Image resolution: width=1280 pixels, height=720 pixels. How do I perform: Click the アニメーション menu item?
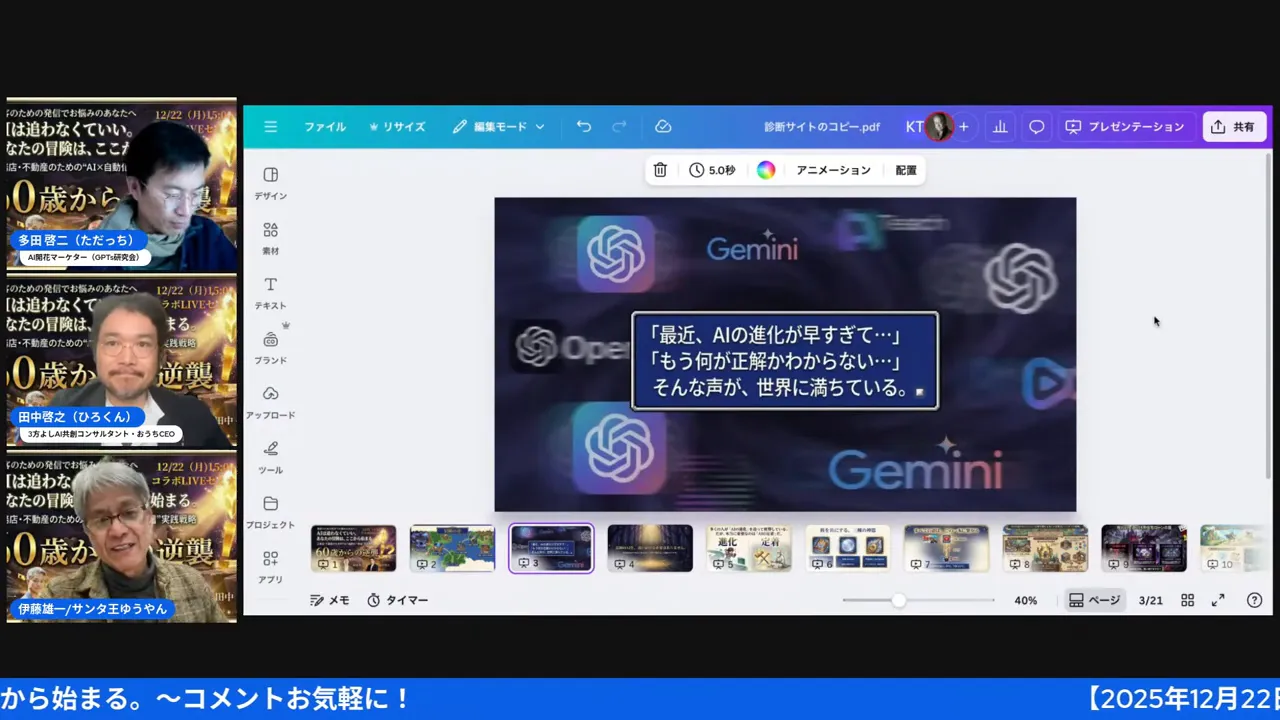833,170
